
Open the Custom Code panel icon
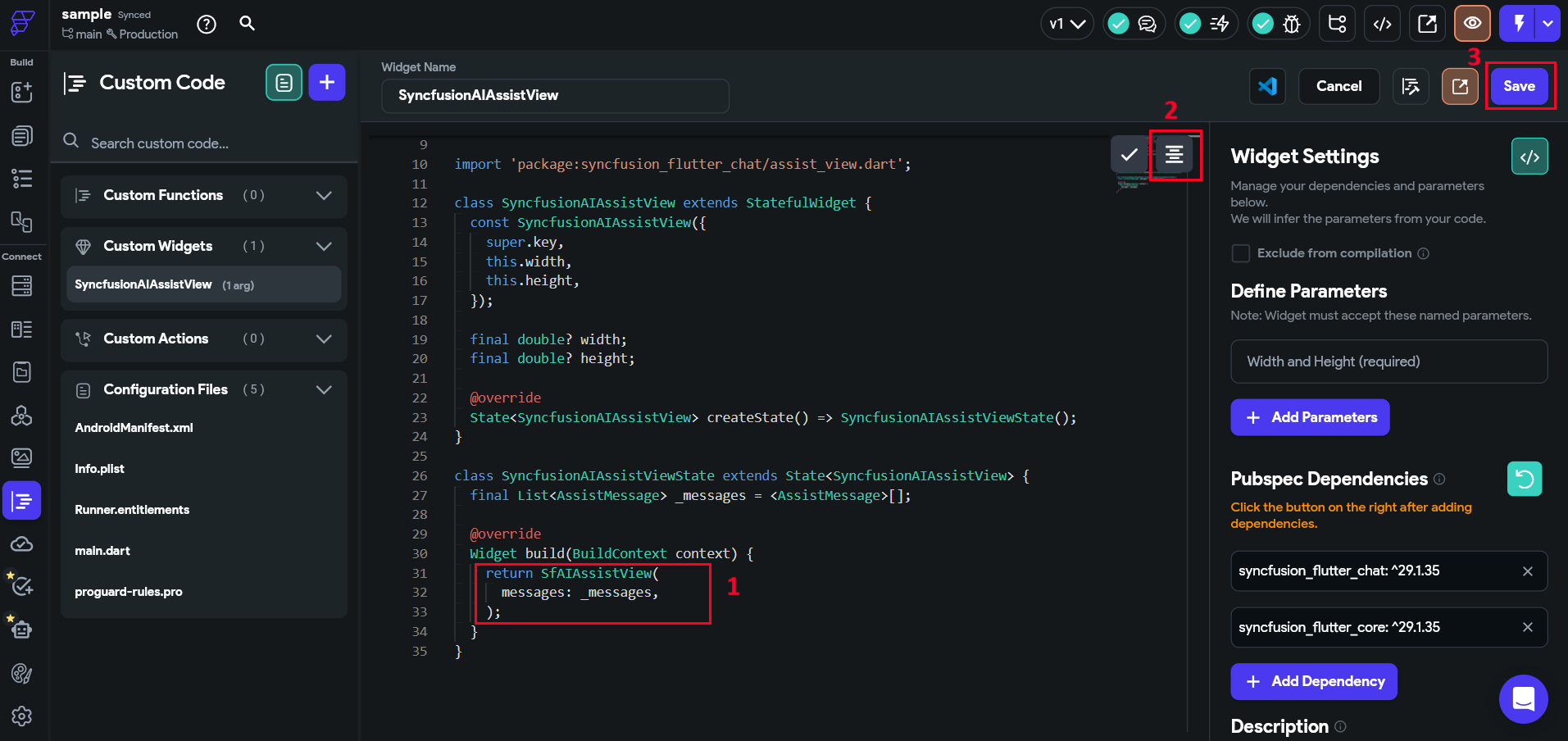coord(21,500)
